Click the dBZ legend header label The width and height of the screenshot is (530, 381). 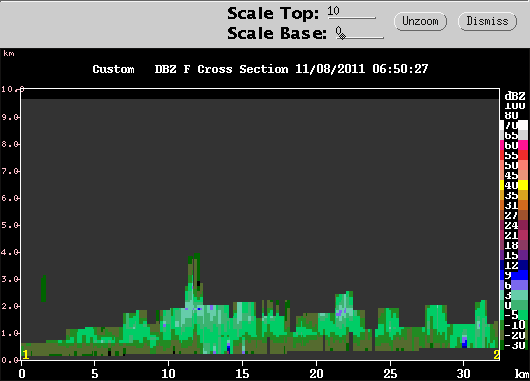click(x=515, y=96)
